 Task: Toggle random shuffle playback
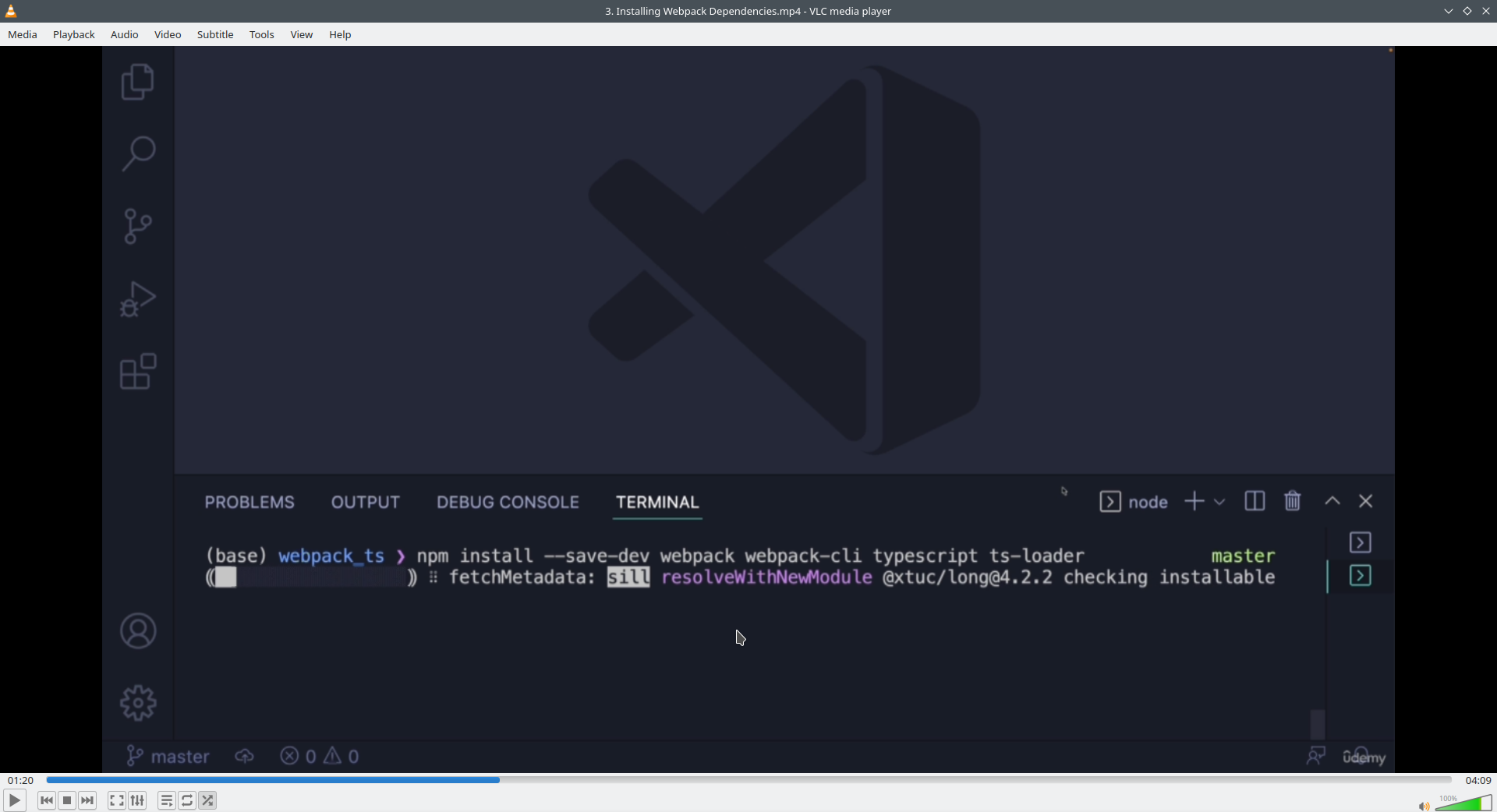point(207,800)
